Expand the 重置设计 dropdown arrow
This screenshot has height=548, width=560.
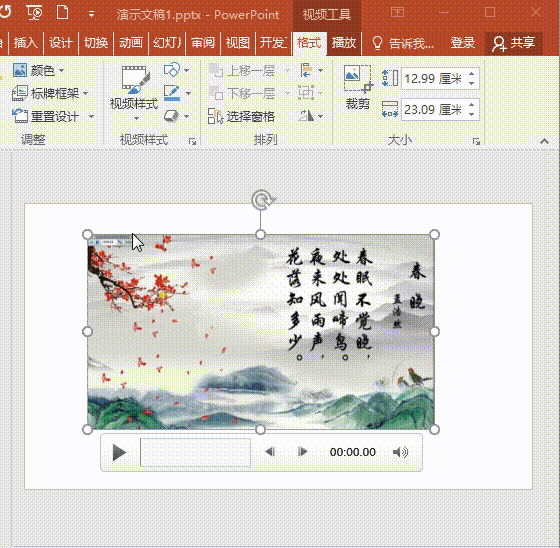[x=91, y=116]
